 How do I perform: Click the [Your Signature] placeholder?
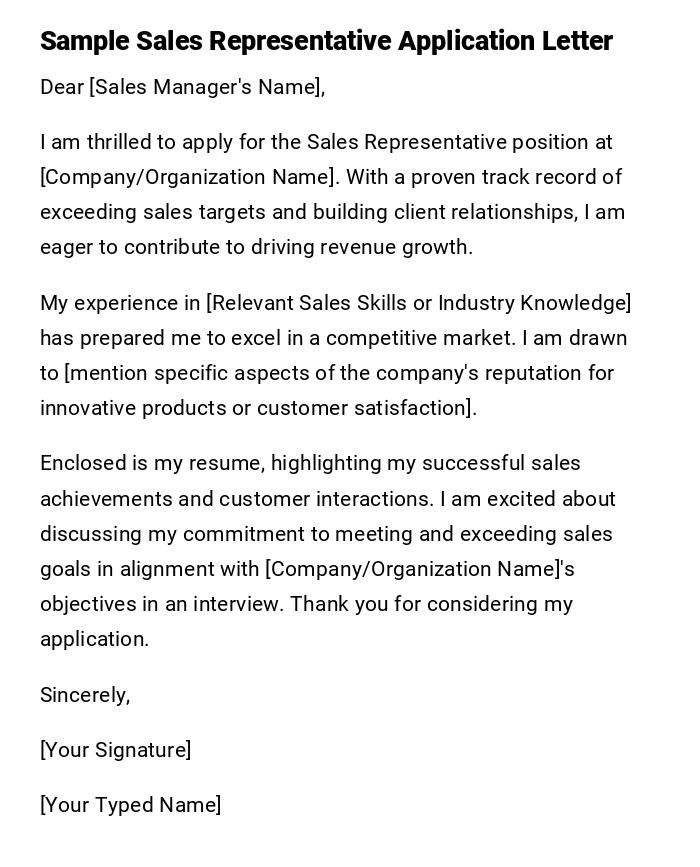pyautogui.click(x=115, y=750)
